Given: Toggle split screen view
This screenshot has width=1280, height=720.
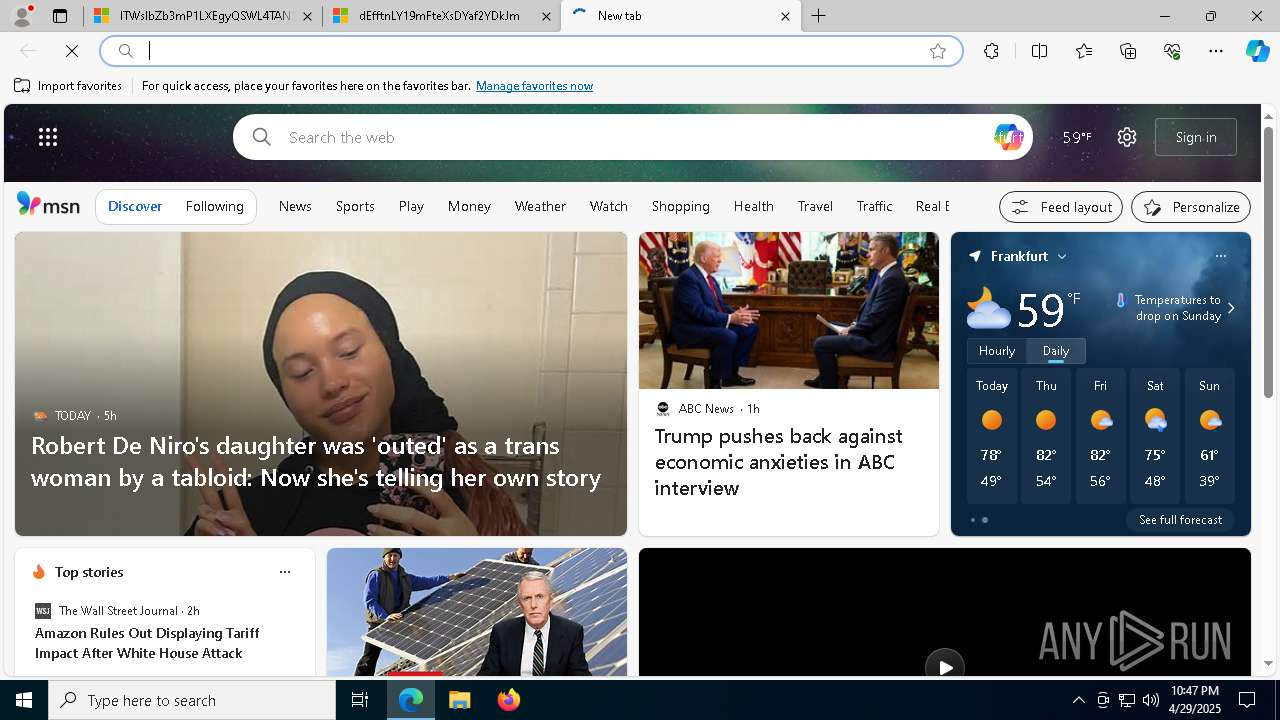Looking at the screenshot, I should (x=1039, y=51).
